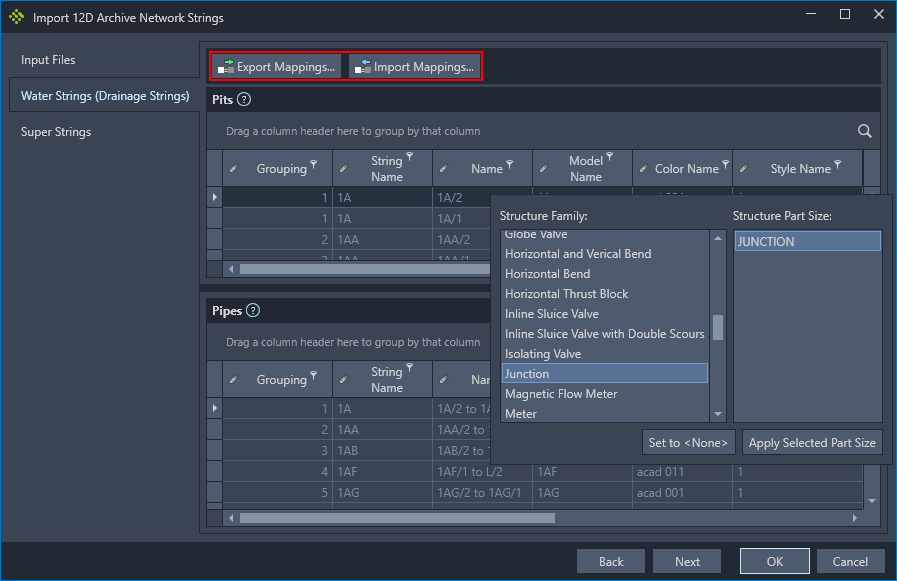Click the Next button

pos(687,562)
